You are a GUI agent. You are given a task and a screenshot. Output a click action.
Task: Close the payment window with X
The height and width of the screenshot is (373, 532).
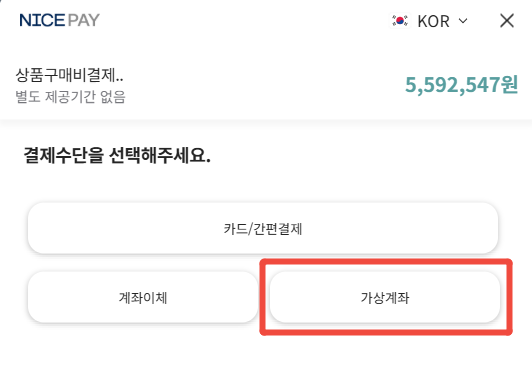pyautogui.click(x=507, y=21)
